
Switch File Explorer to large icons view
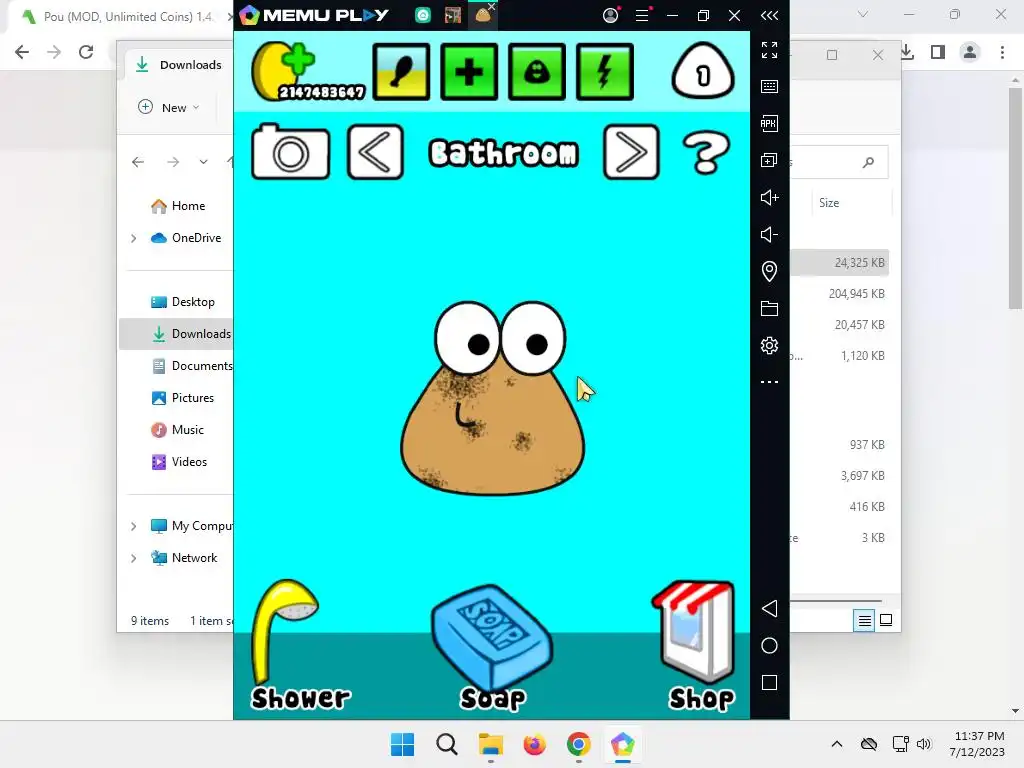[886, 620]
